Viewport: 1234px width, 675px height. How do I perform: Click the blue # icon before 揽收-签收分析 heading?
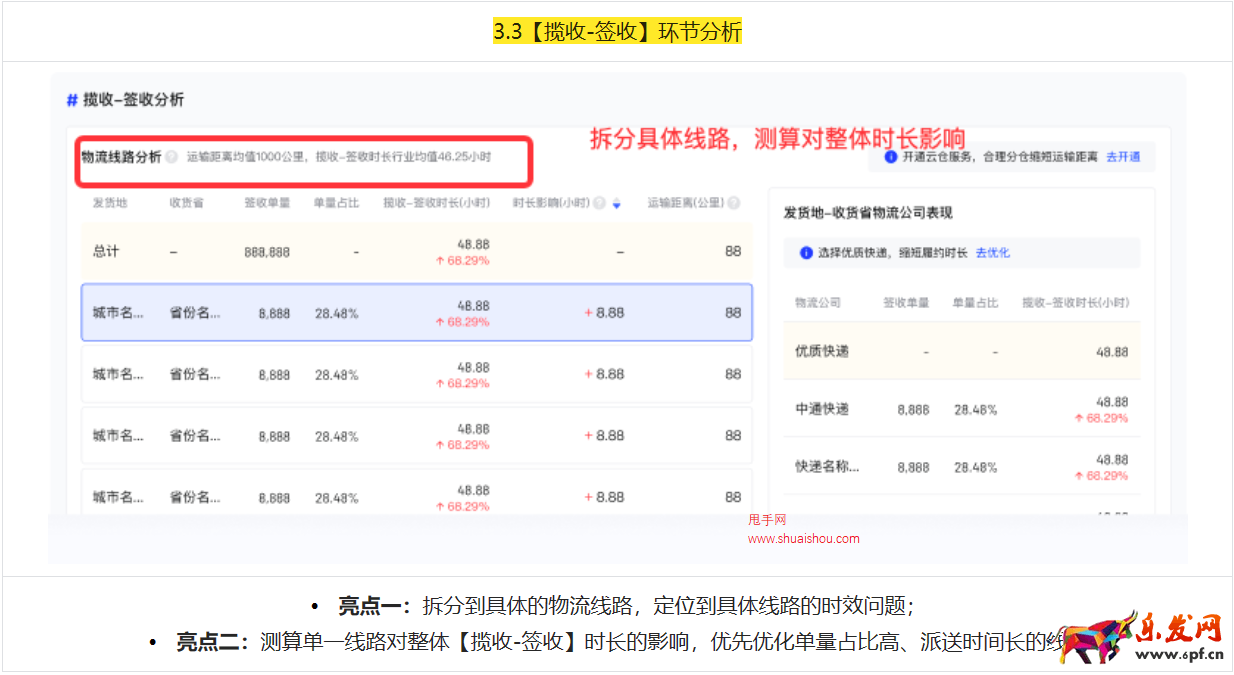pyautogui.click(x=70, y=100)
